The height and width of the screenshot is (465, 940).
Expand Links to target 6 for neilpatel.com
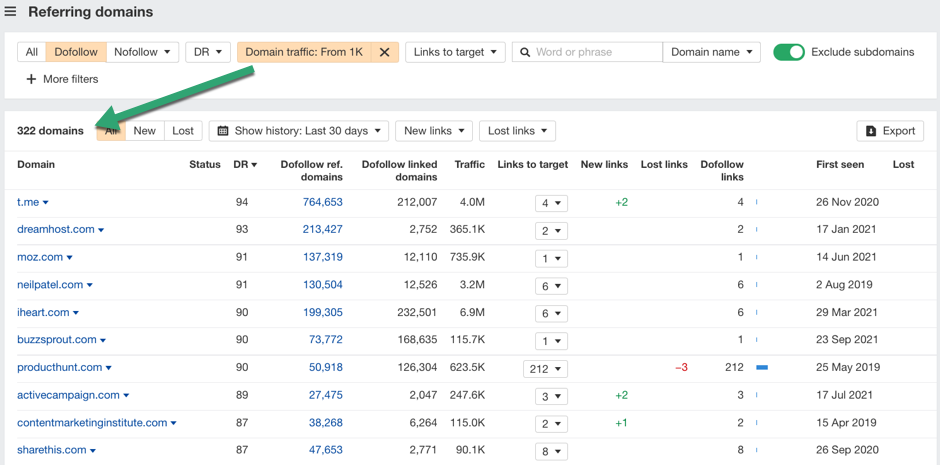(x=551, y=286)
